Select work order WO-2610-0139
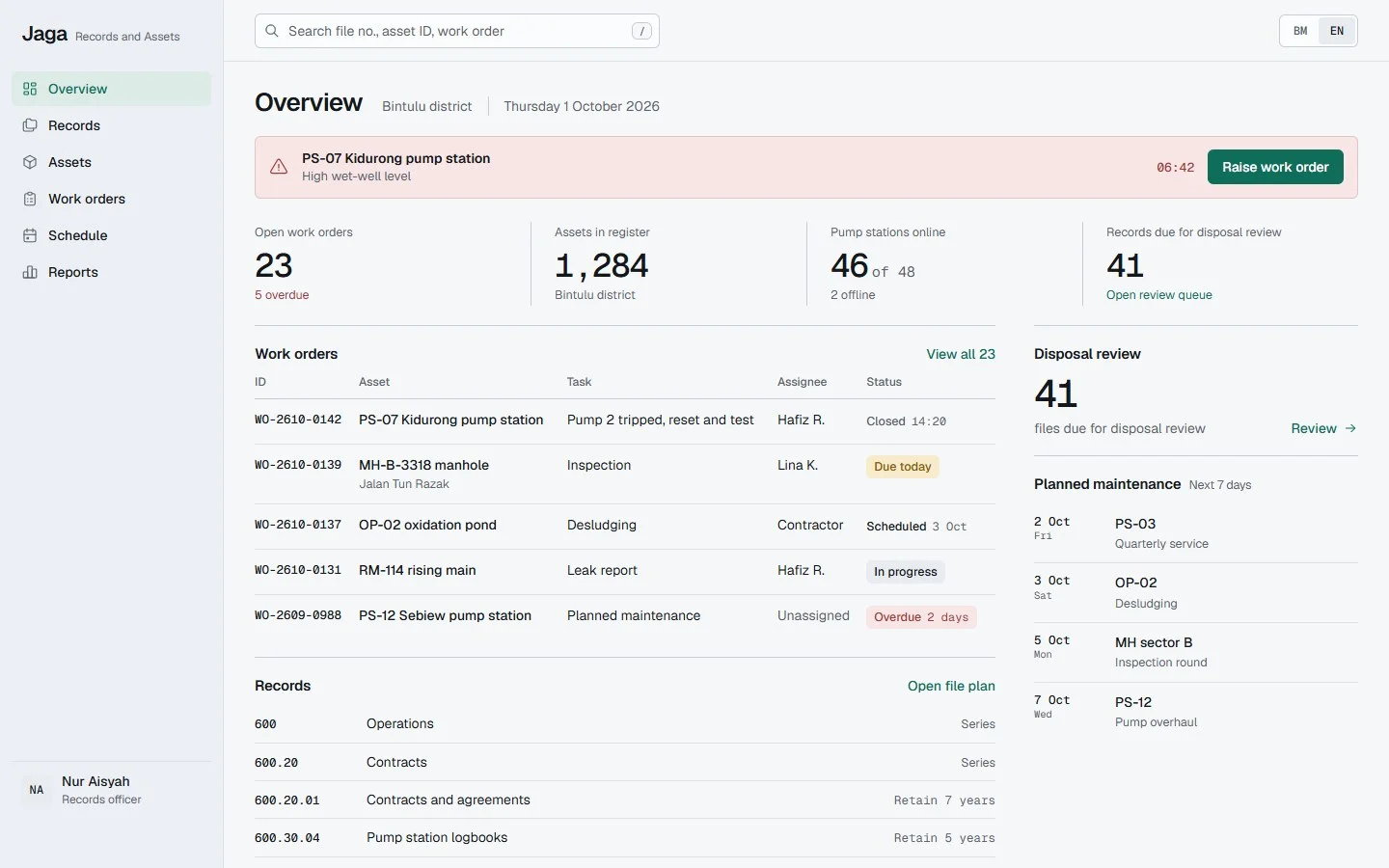Screen dimensions: 1389x868 click(625, 474)
